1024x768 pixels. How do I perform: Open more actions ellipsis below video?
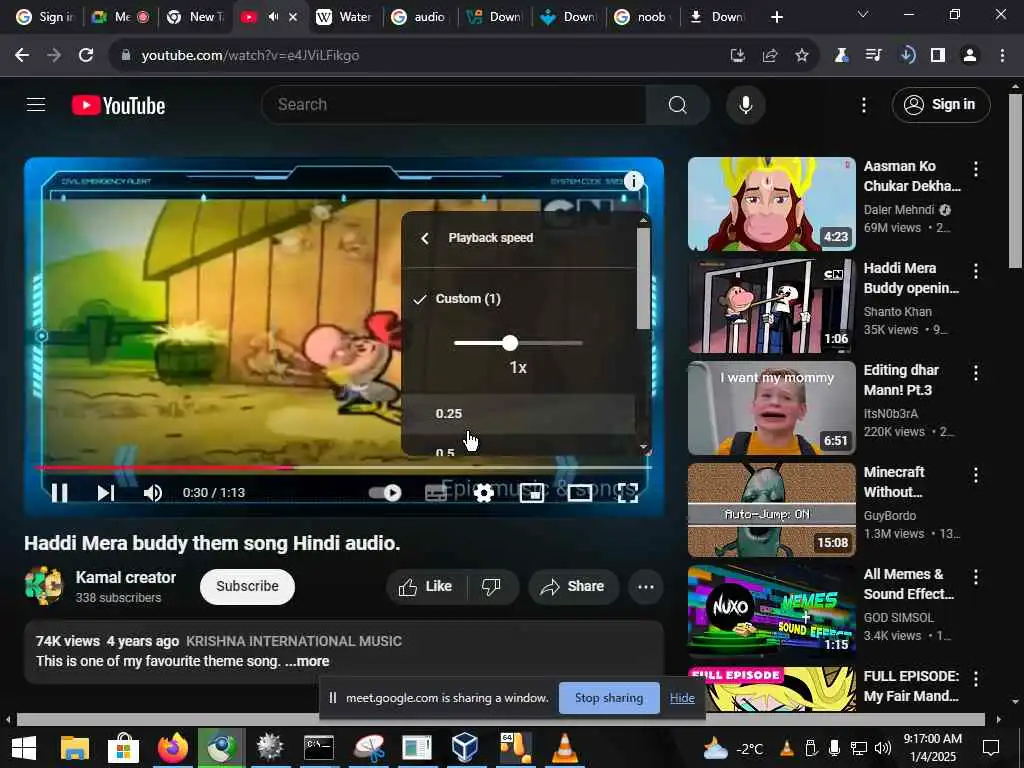[646, 586]
